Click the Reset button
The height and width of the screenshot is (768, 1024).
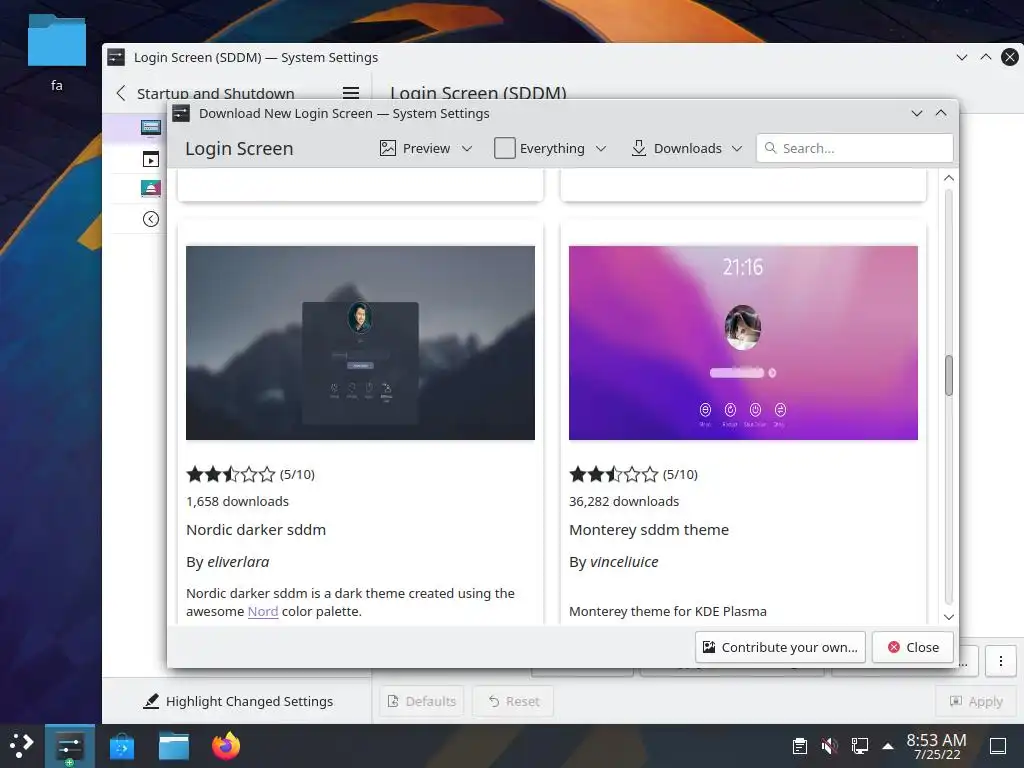point(513,701)
